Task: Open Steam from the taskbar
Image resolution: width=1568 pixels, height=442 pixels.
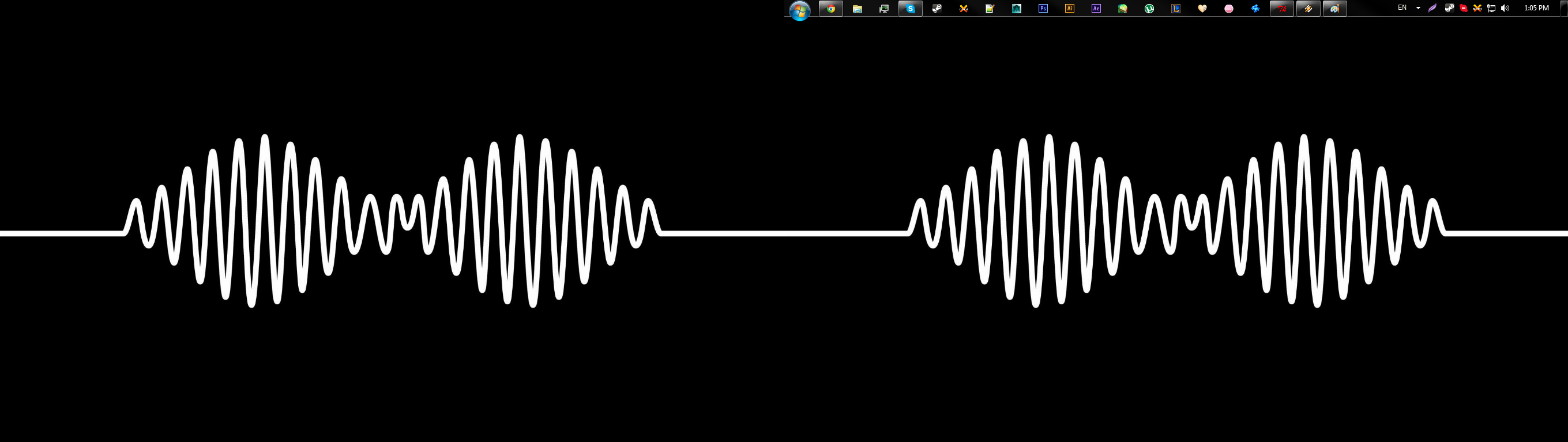Action: point(937,9)
